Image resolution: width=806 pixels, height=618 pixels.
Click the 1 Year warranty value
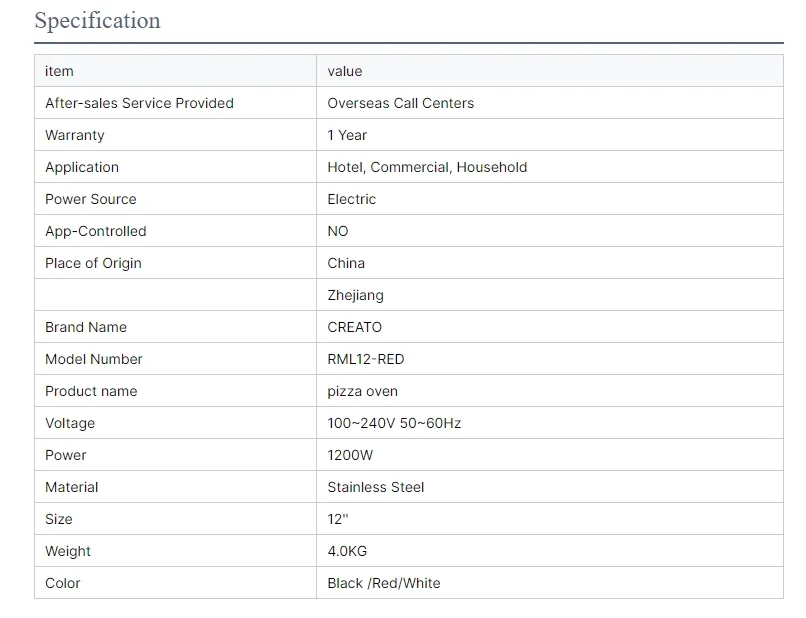click(x=347, y=135)
